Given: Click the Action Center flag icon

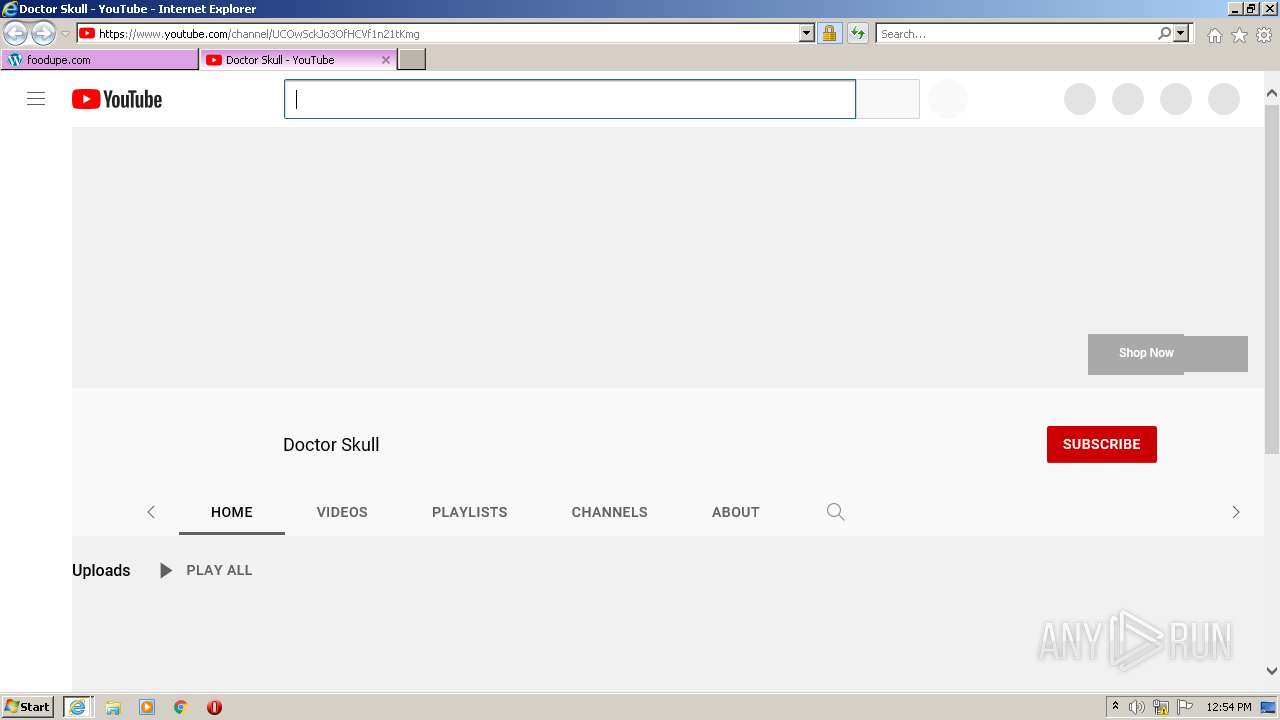Looking at the screenshot, I should 1185,707.
